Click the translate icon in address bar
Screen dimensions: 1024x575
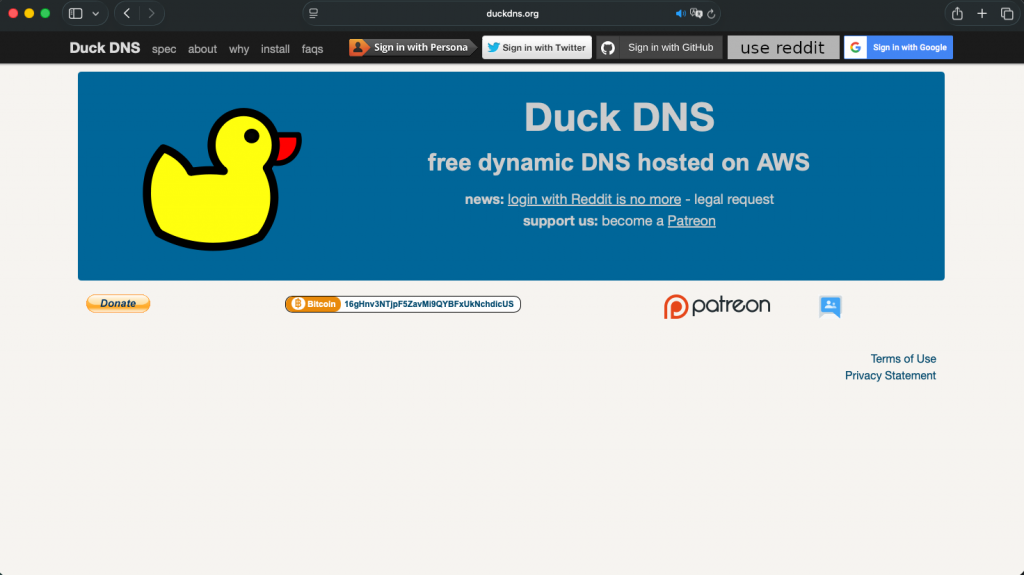pyautogui.click(x=697, y=14)
